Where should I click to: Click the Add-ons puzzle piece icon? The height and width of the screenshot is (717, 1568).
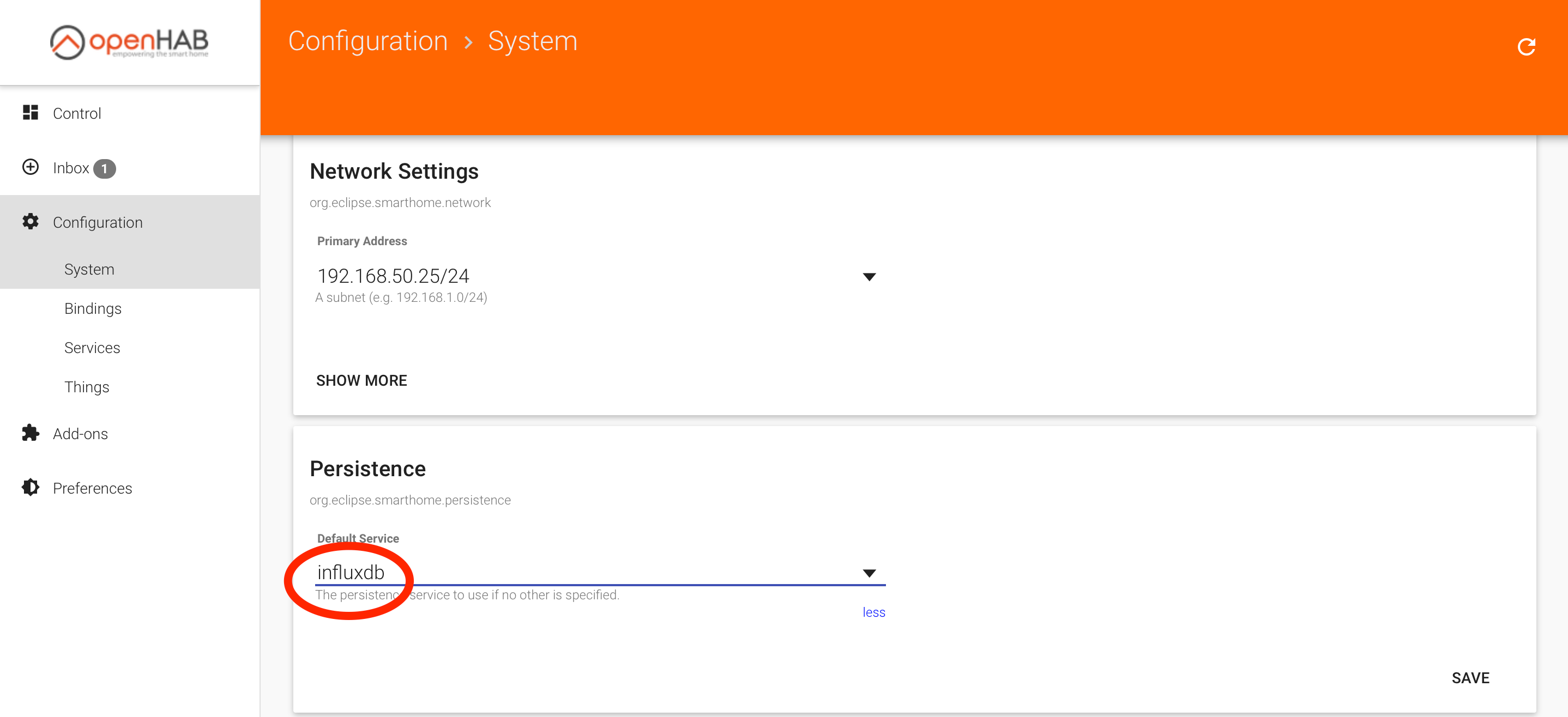click(31, 433)
